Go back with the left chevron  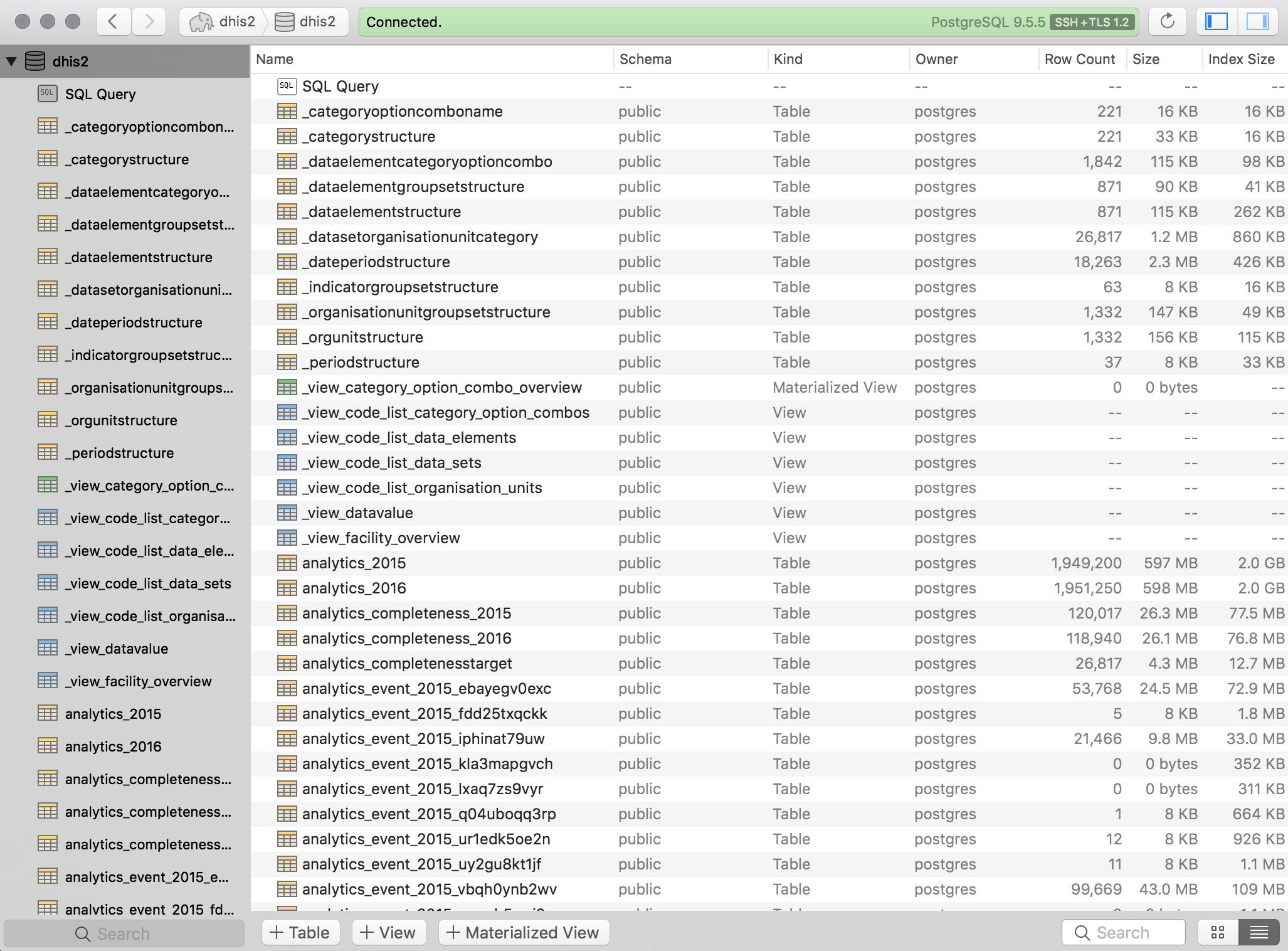(113, 22)
